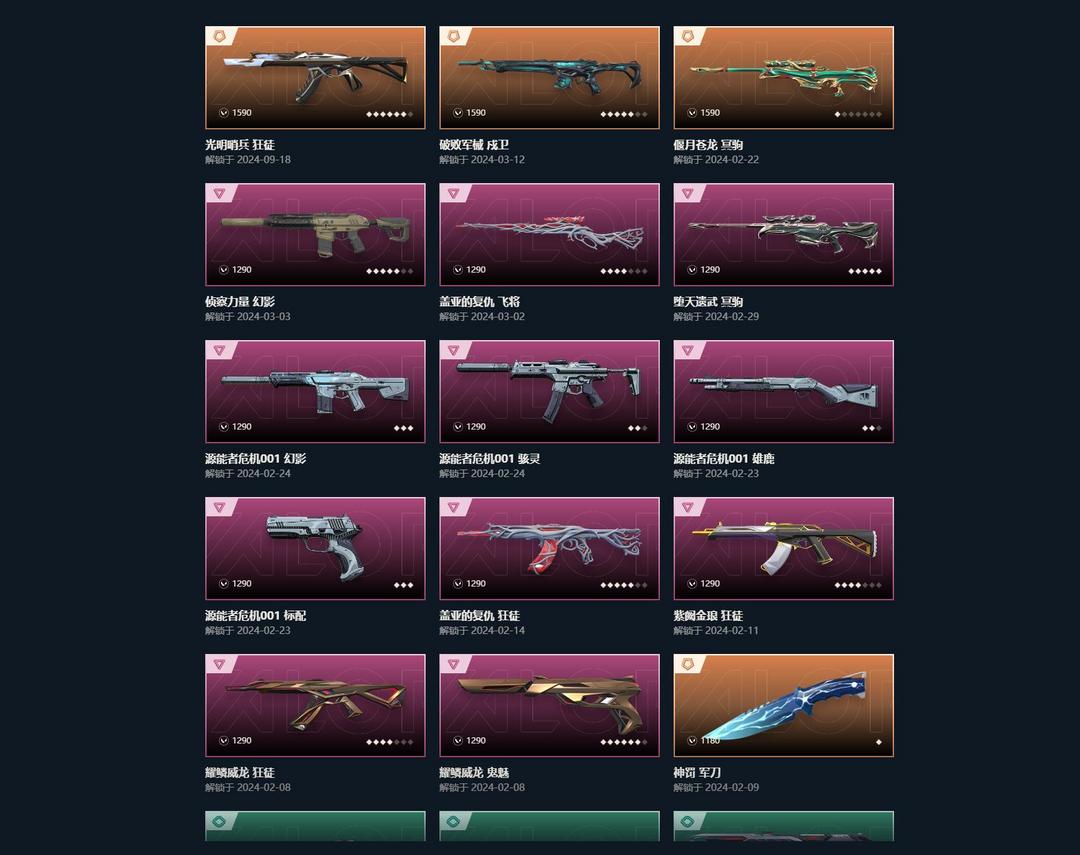Click the 光明哨兵 狂徒 skin name text

[240, 145]
